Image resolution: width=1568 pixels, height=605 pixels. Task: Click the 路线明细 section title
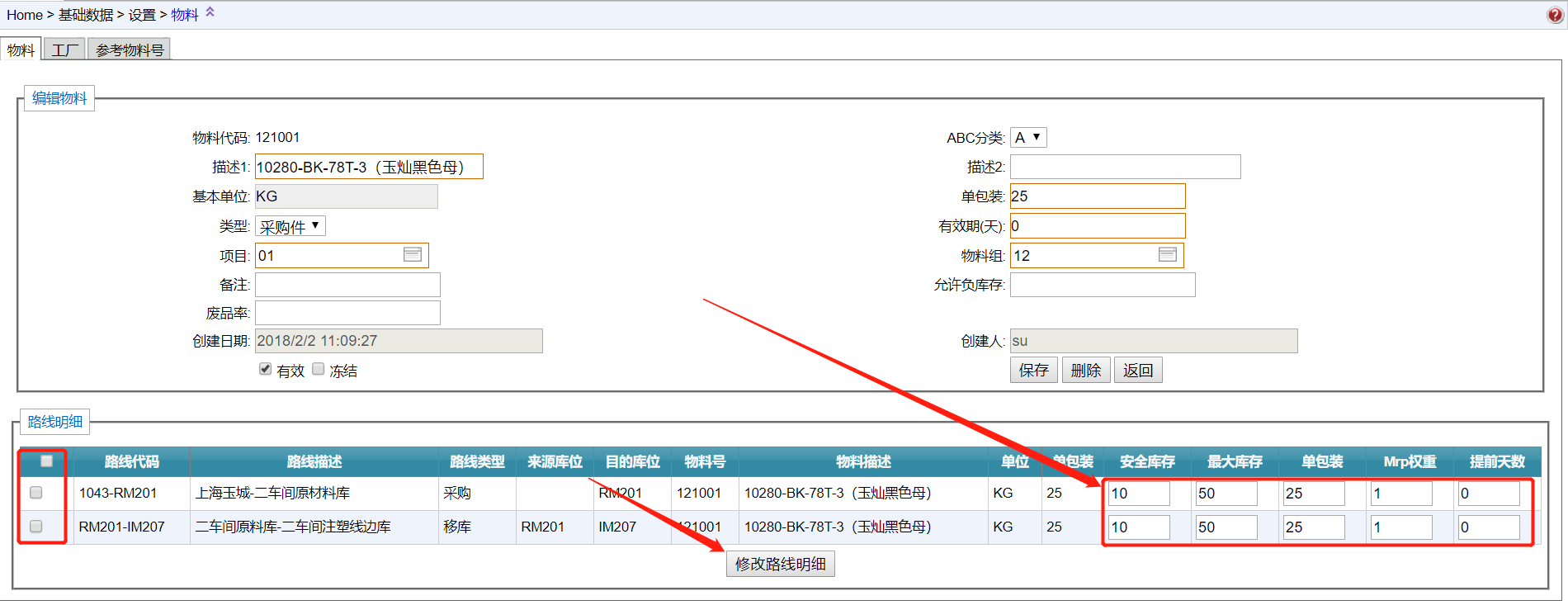coord(55,422)
